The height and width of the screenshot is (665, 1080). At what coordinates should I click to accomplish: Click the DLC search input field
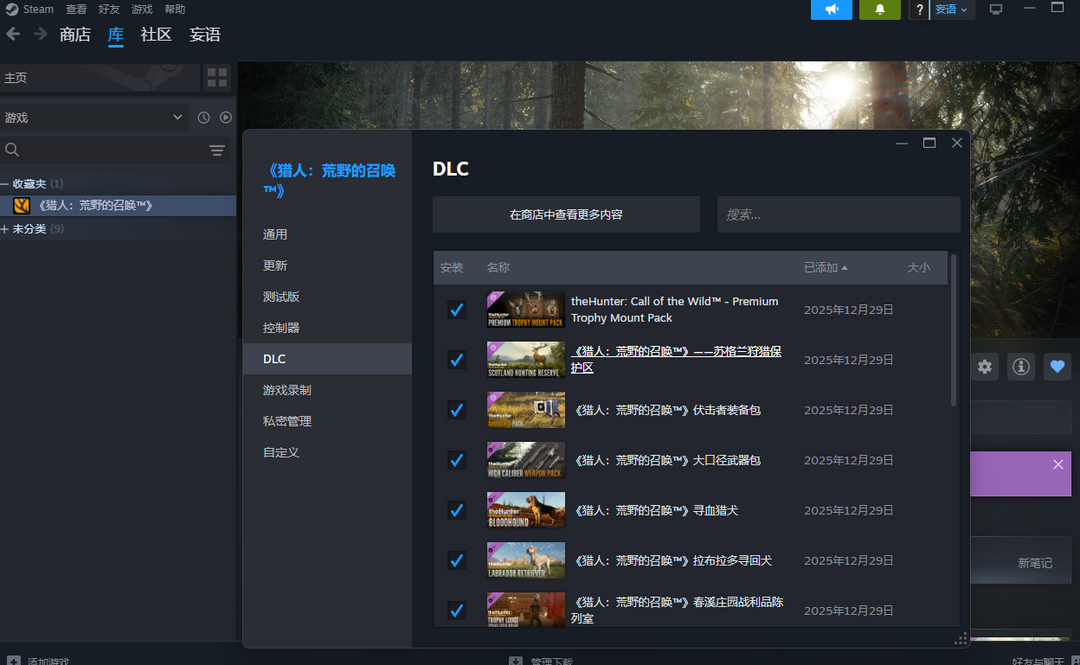pyautogui.click(x=838, y=214)
